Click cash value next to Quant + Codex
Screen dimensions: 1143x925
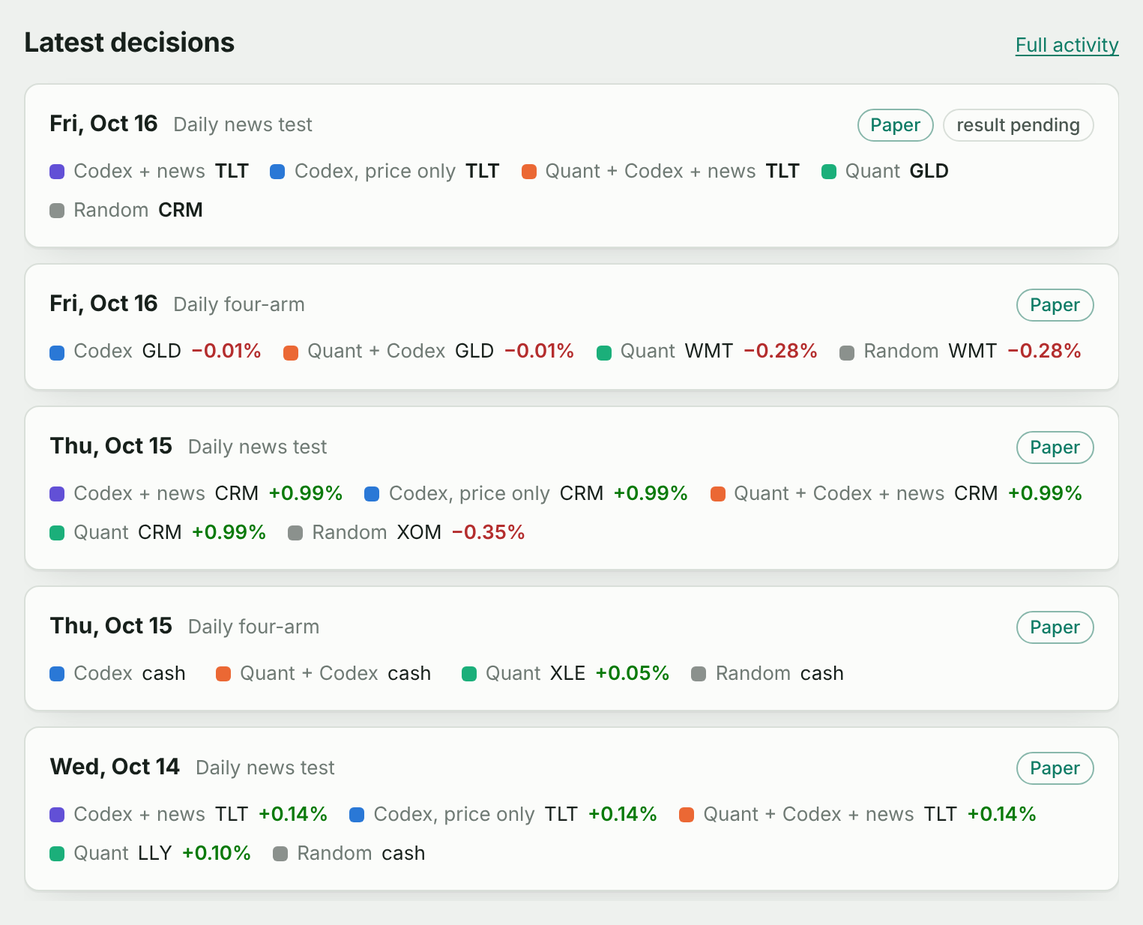409,674
